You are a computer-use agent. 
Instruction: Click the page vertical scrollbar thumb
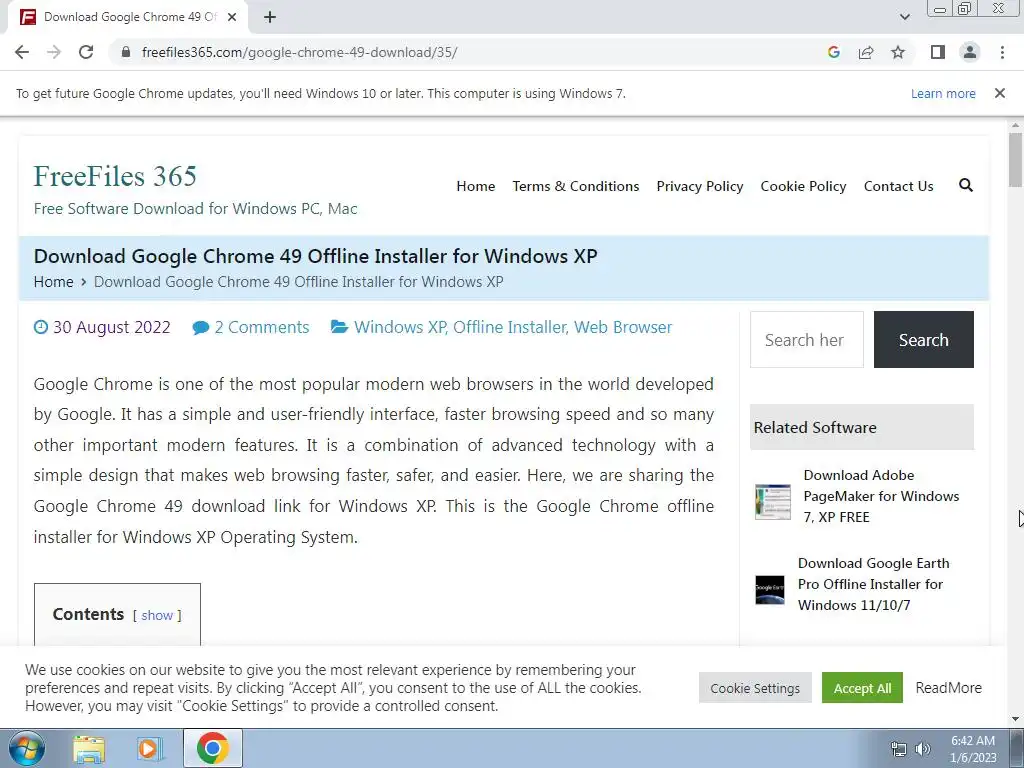pos(1016,159)
